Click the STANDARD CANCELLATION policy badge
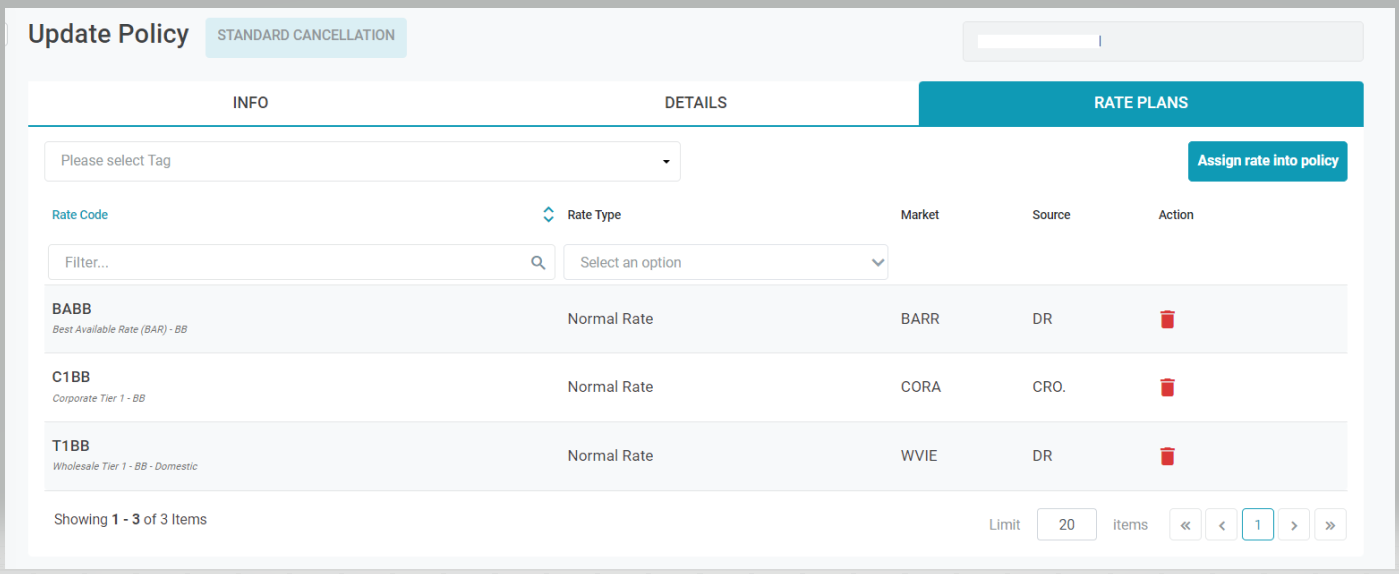Screen dimensions: 1399x574 pyautogui.click(x=306, y=36)
